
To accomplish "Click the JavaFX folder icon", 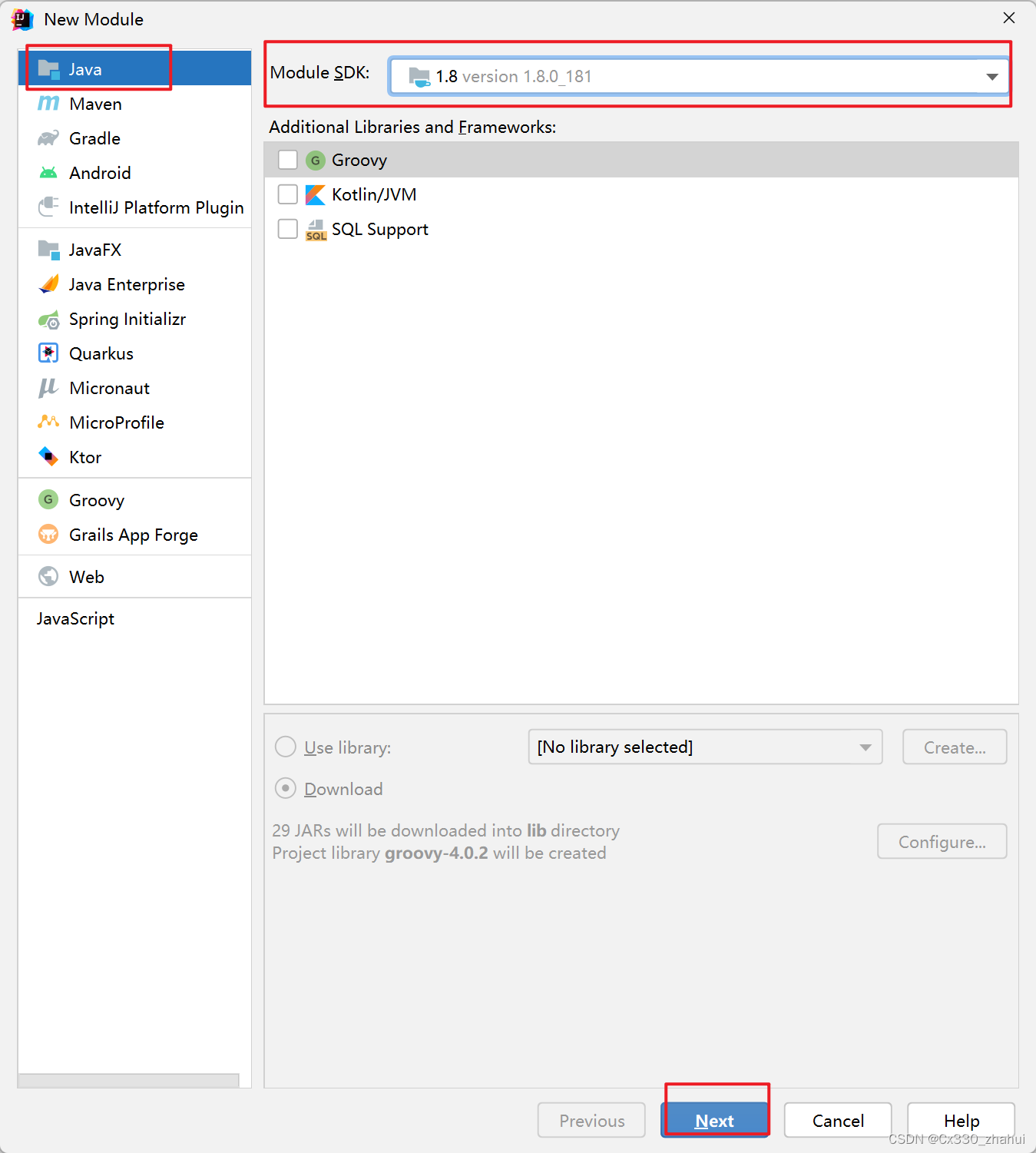I will tap(48, 250).
